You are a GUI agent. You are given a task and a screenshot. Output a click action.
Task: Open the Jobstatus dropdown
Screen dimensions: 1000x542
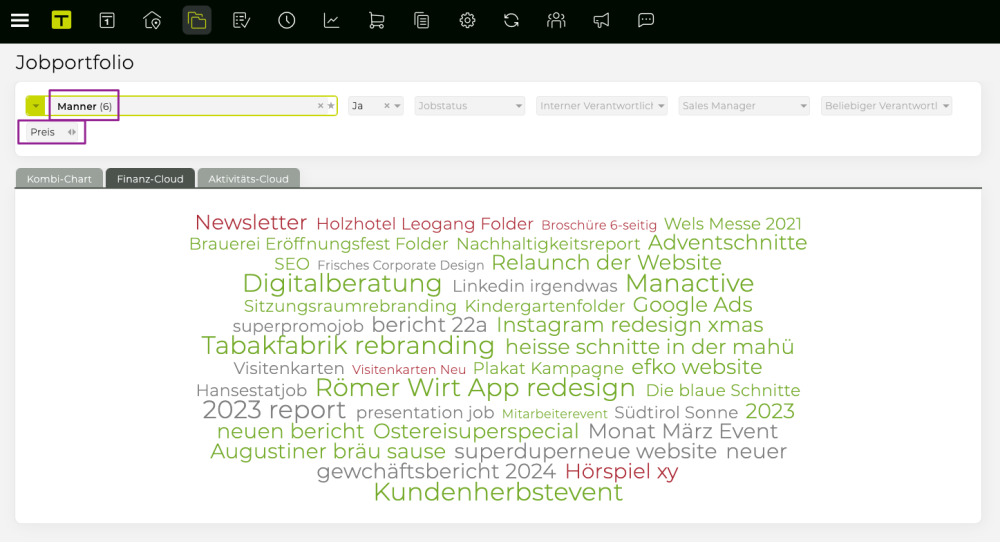(469, 106)
